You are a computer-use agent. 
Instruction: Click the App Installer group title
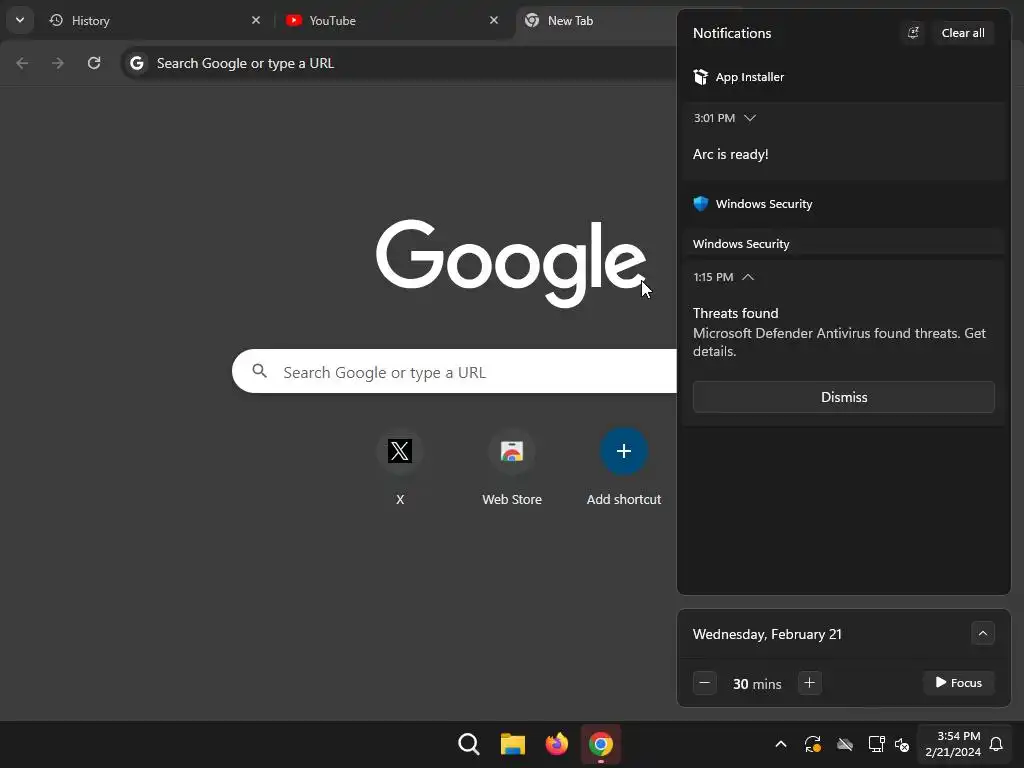[x=750, y=77]
